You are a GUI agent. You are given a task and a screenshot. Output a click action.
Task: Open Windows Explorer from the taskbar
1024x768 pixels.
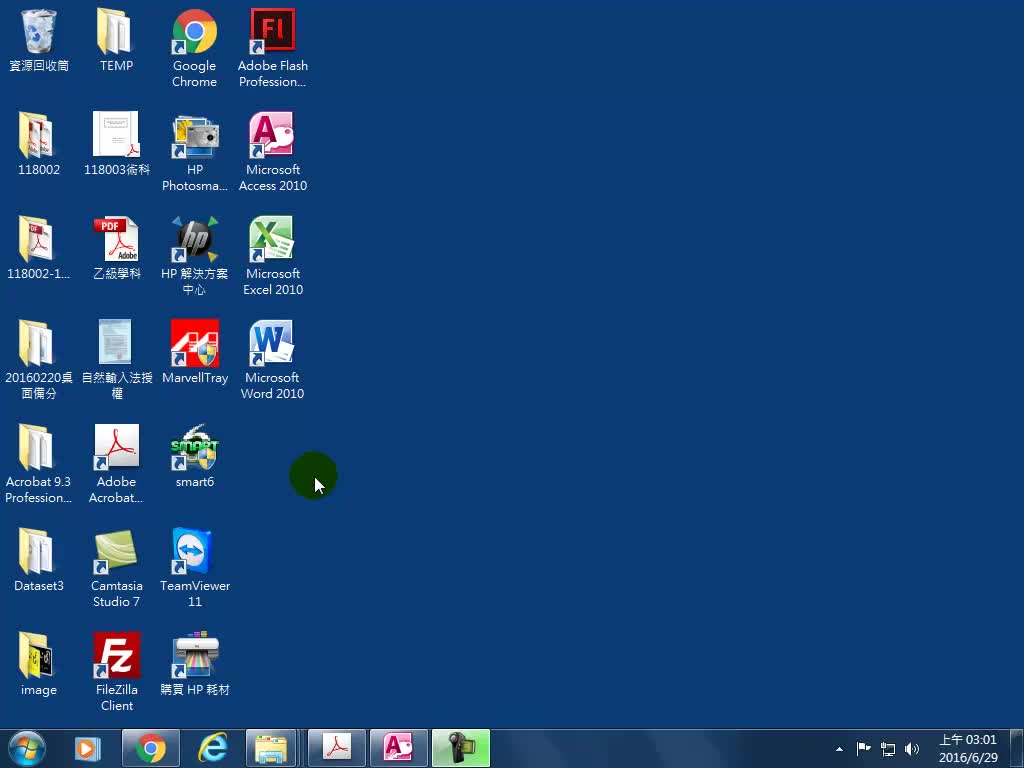[x=270, y=748]
